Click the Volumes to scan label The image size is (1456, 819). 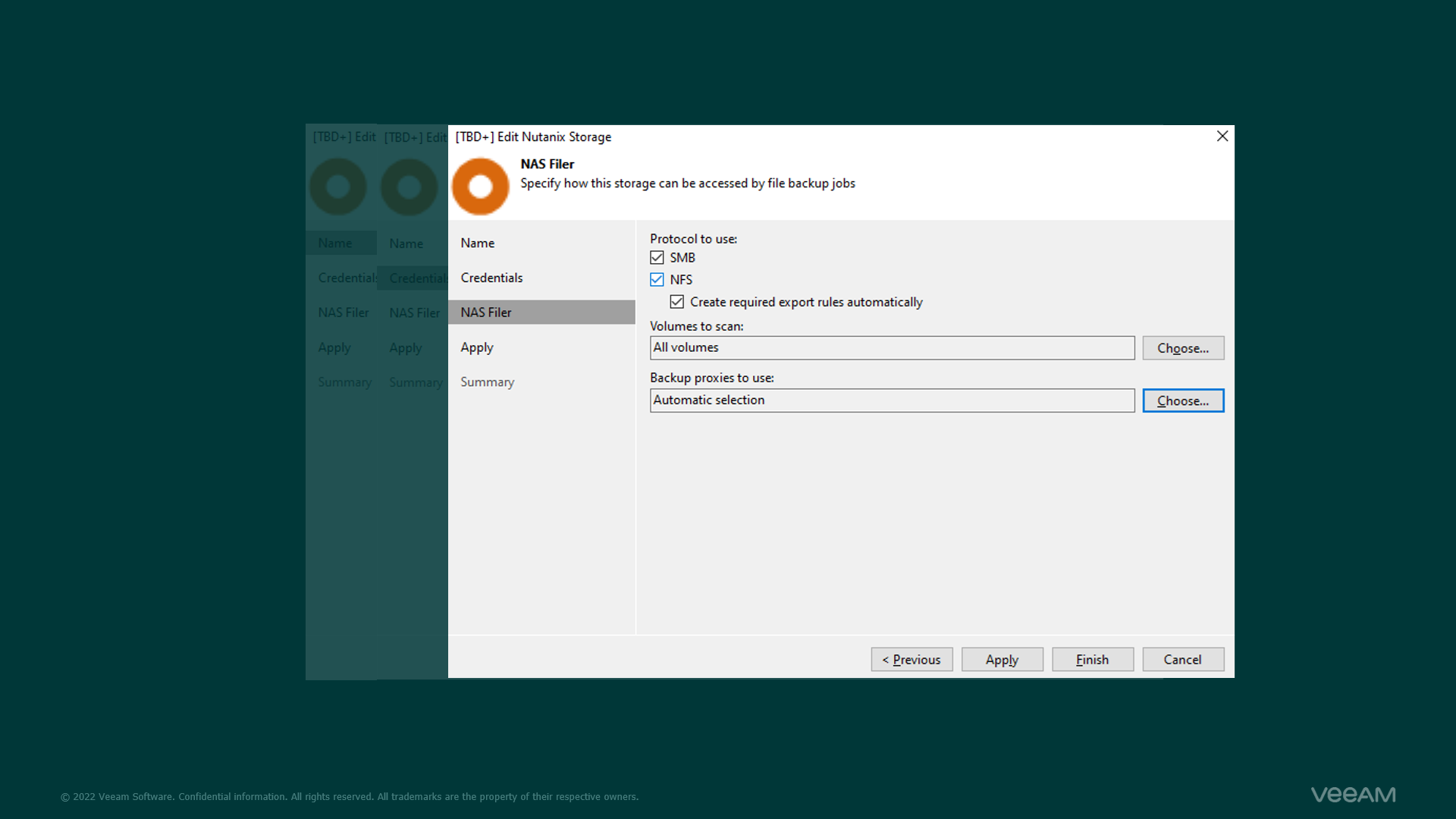pos(696,327)
